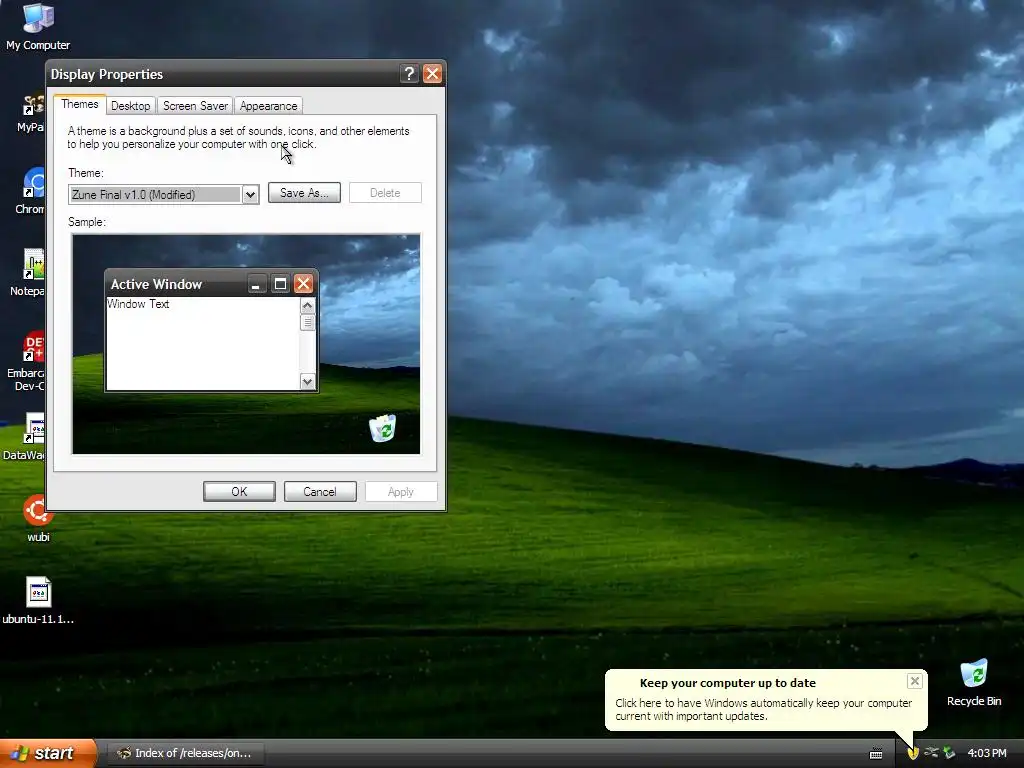Switch to the Appearance tab

tap(268, 106)
